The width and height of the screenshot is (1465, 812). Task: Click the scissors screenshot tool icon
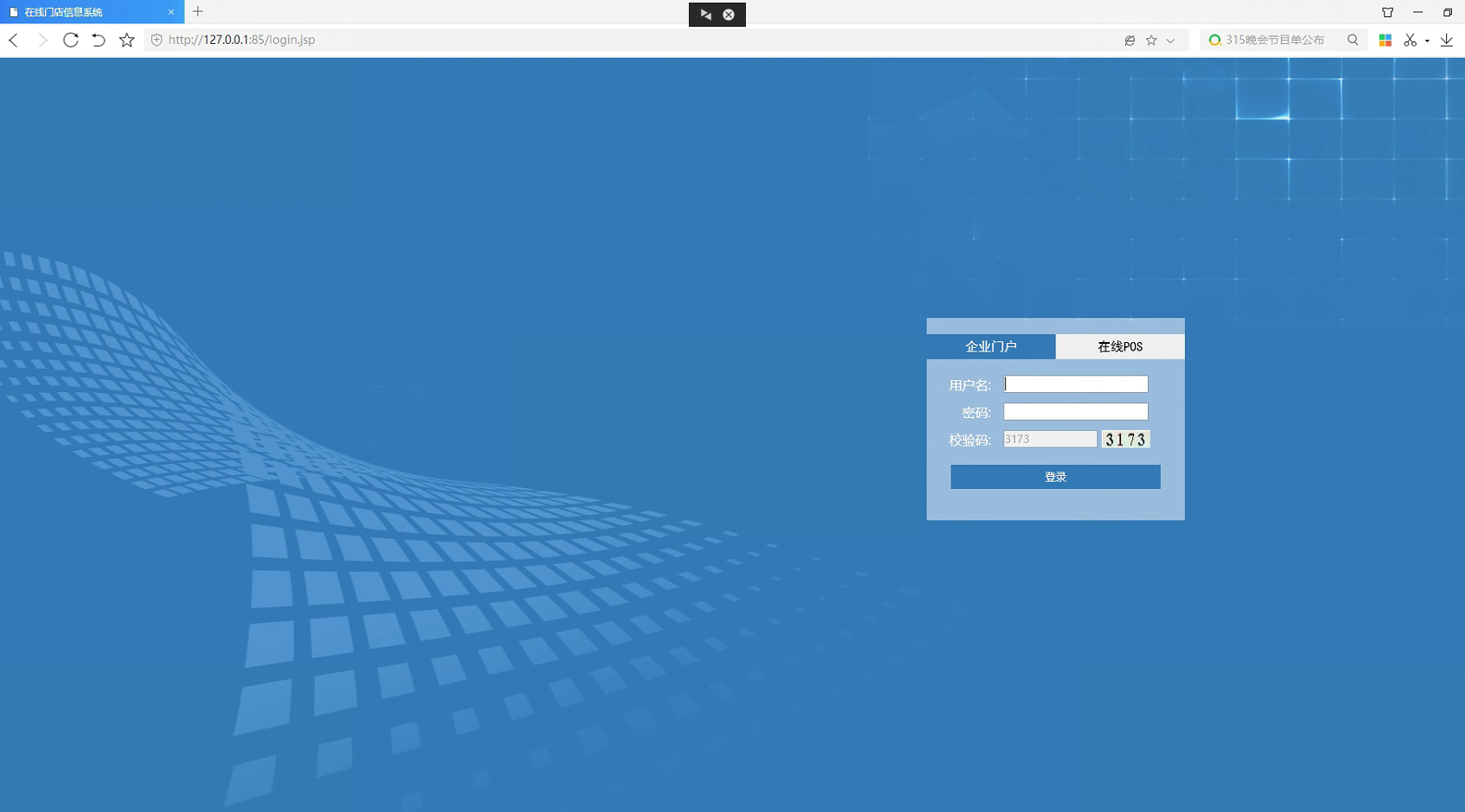tap(1410, 40)
